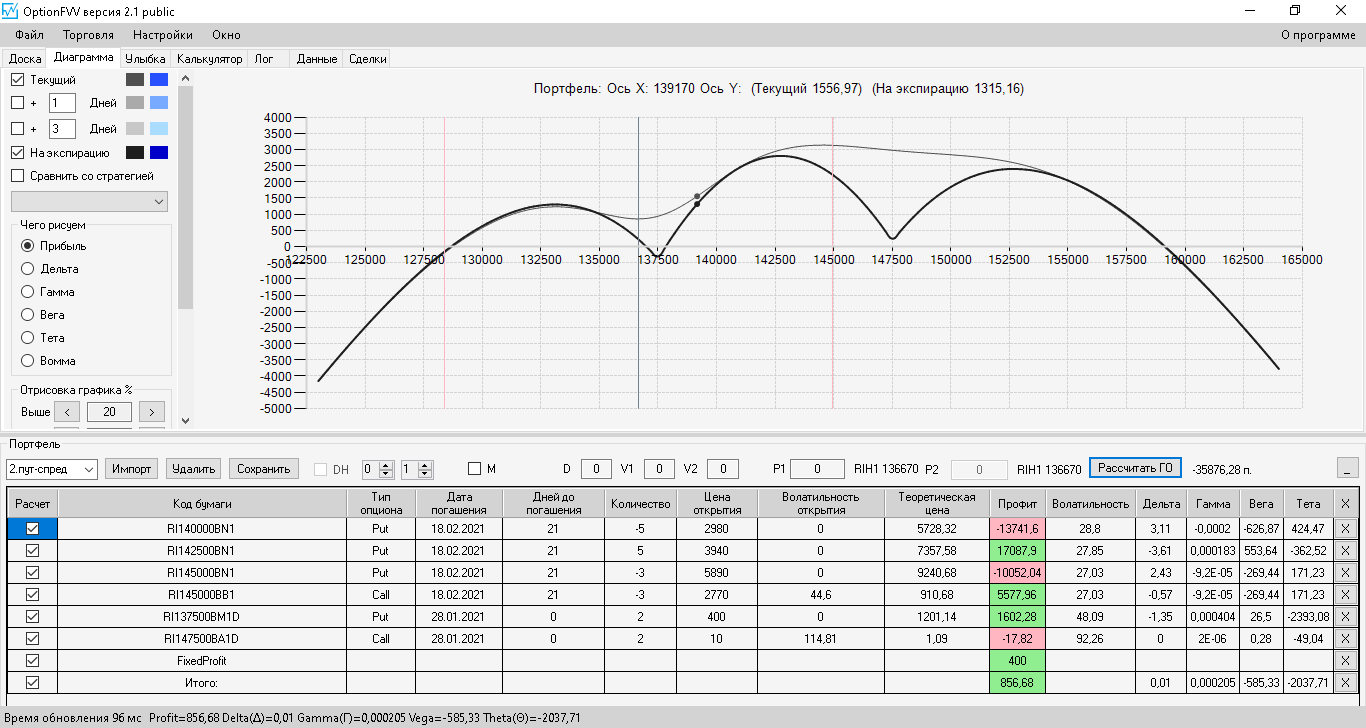Remove the FixedProfit row with its X
Viewport: 1366px width, 728px height.
click(x=1345, y=660)
